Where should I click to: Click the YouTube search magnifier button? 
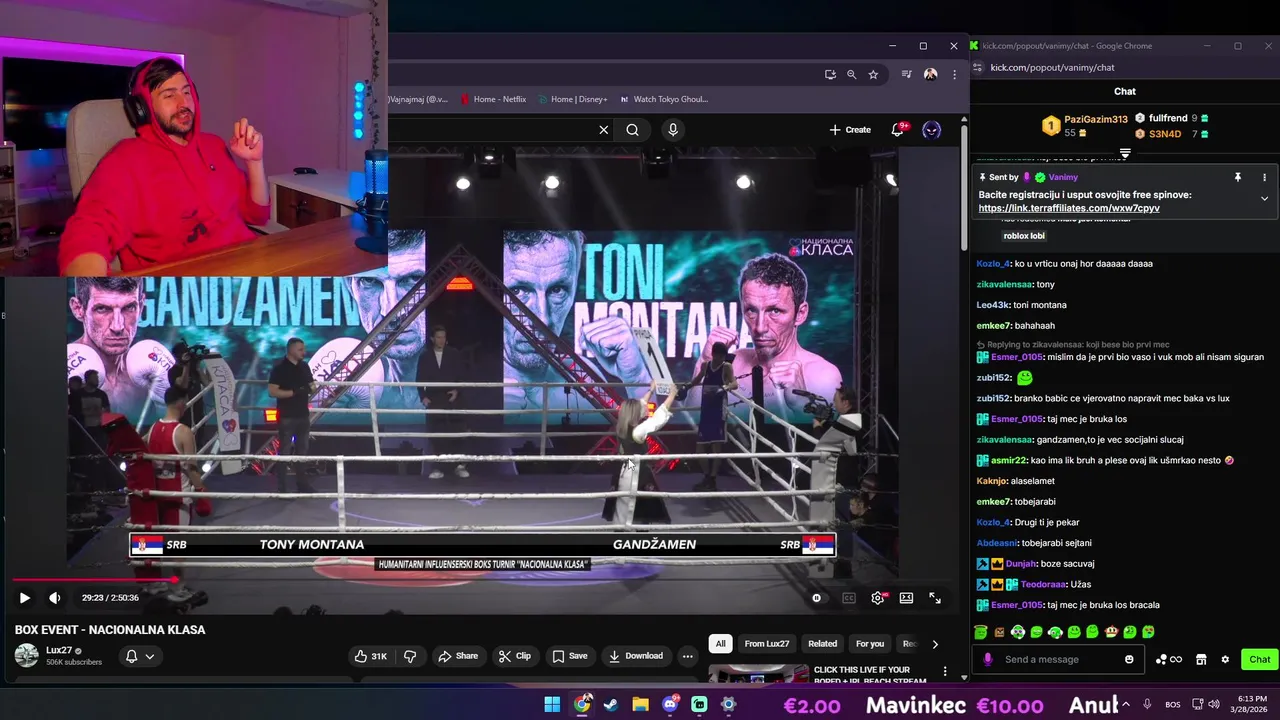(x=633, y=130)
